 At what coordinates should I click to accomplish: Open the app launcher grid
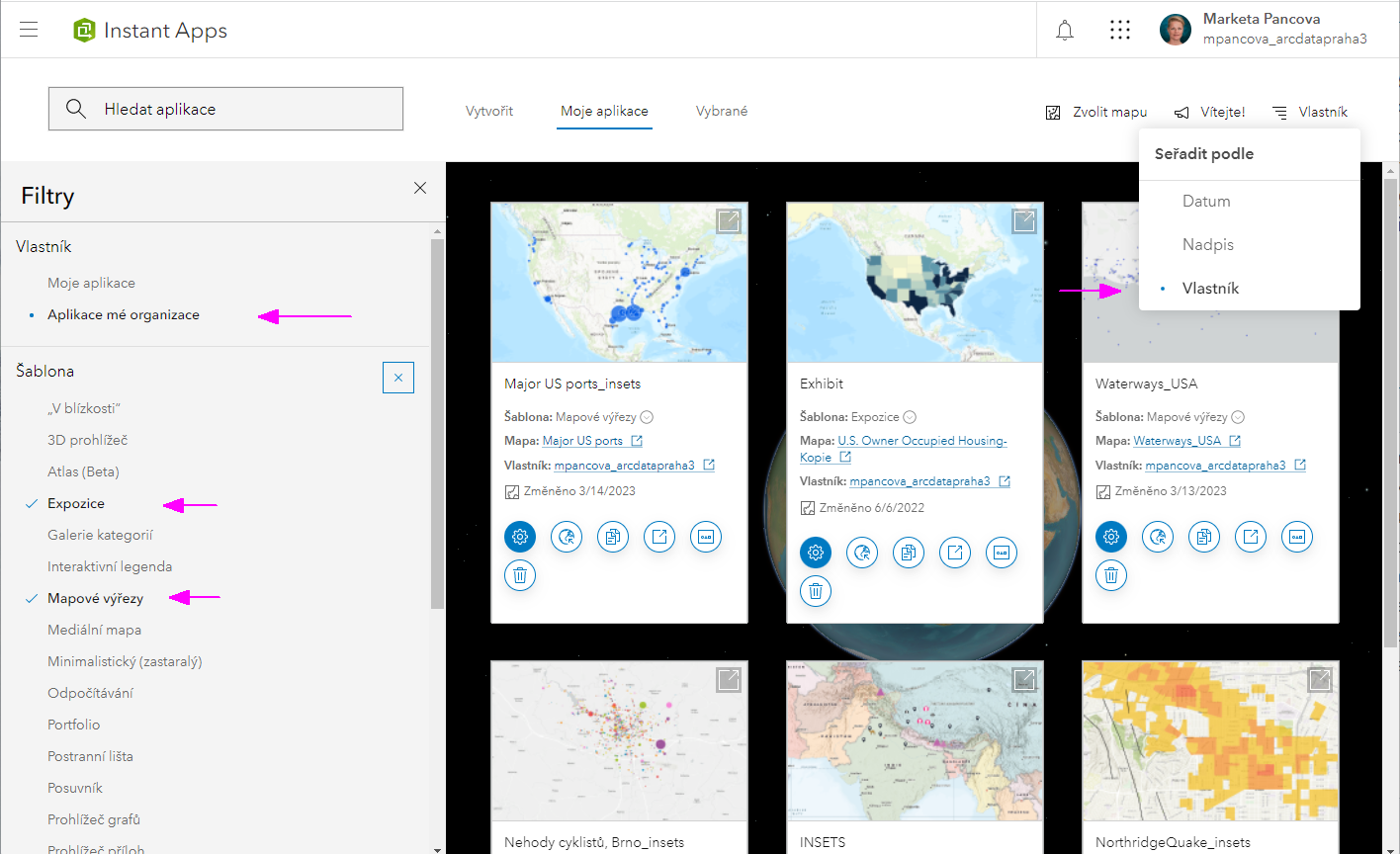(1120, 30)
